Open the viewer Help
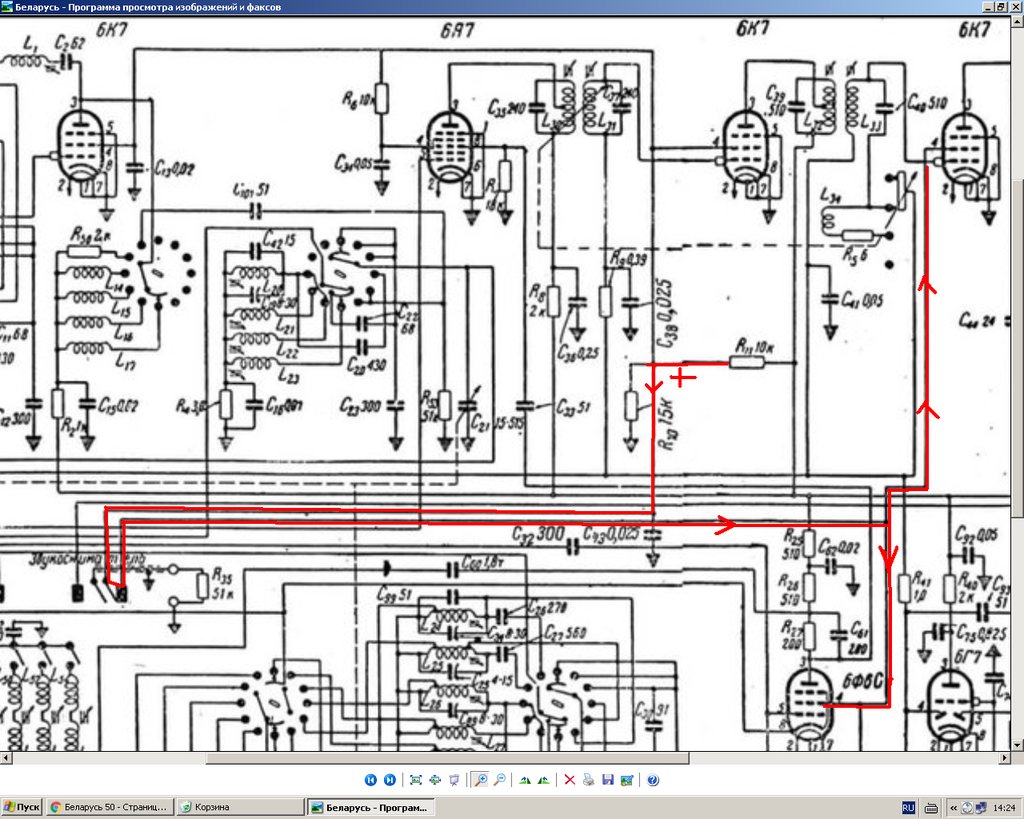The image size is (1024, 819). pos(653,780)
